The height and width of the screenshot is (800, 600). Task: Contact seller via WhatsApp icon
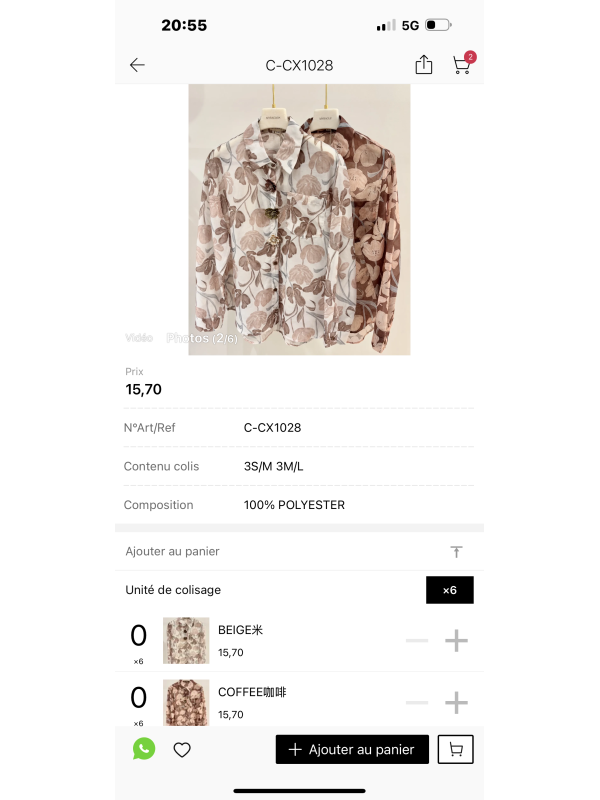tap(144, 749)
